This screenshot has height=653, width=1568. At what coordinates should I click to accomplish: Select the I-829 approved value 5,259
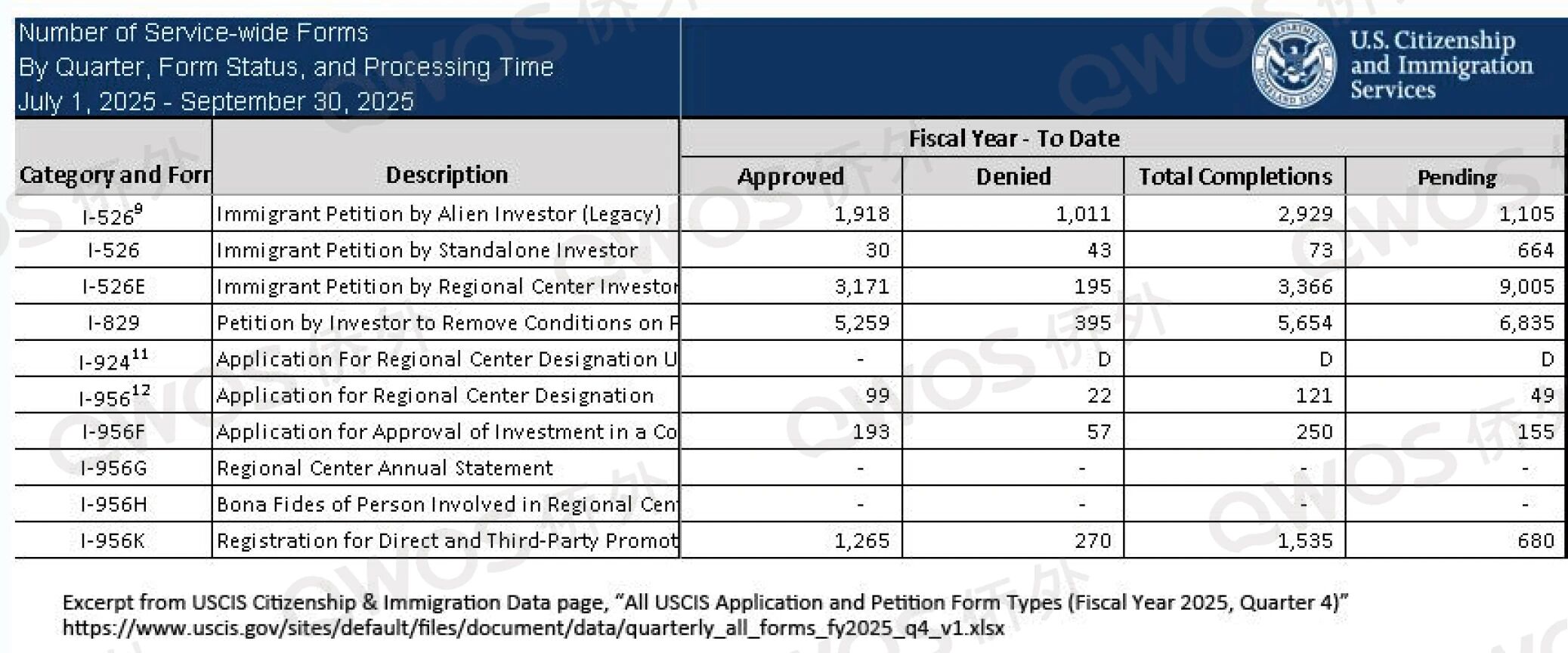[861, 323]
